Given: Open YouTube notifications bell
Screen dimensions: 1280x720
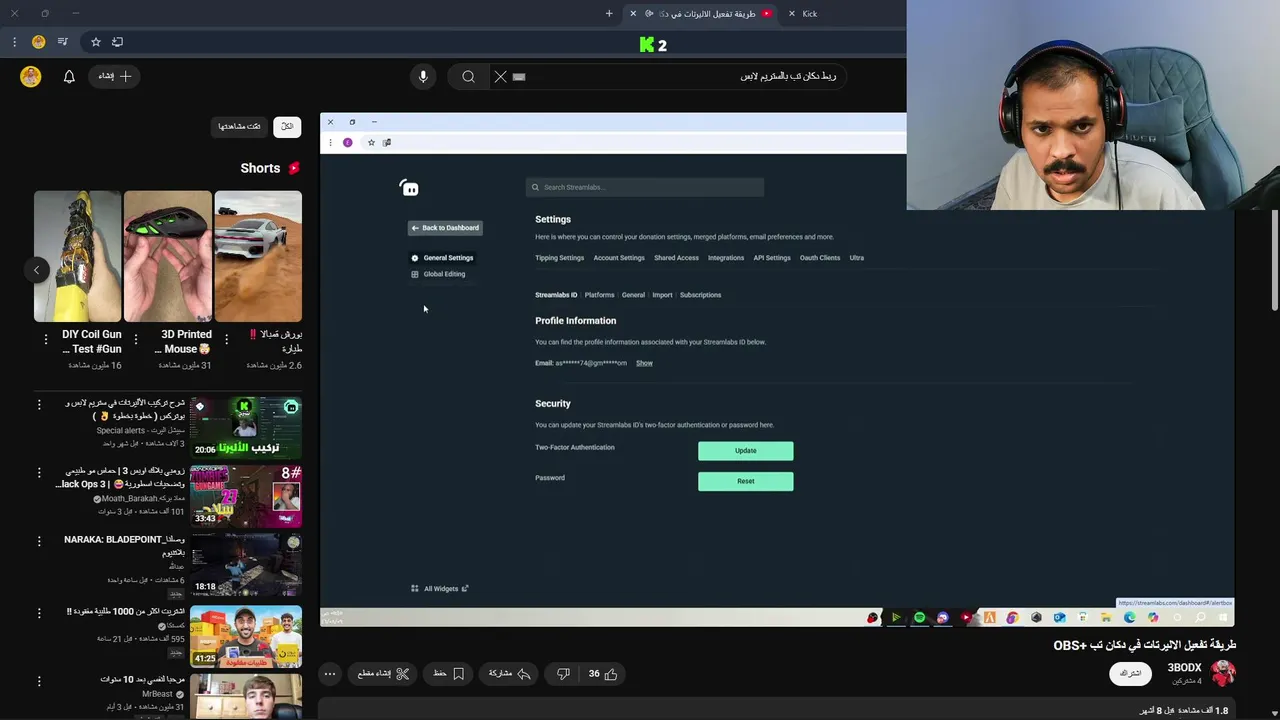Looking at the screenshot, I should [x=69, y=76].
